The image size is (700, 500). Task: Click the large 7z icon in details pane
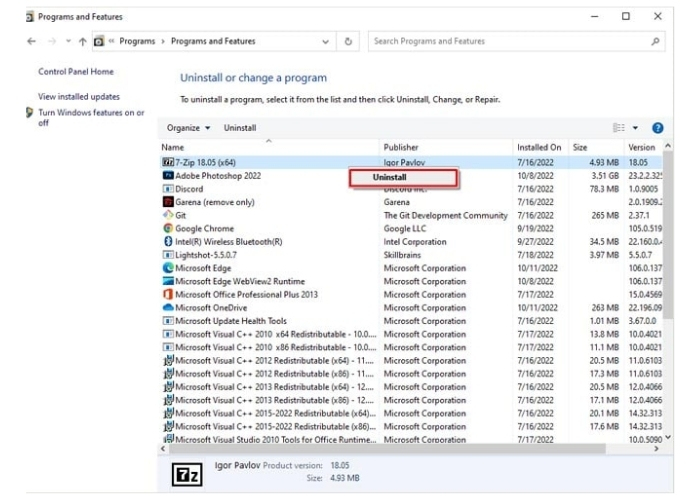pyautogui.click(x=187, y=475)
